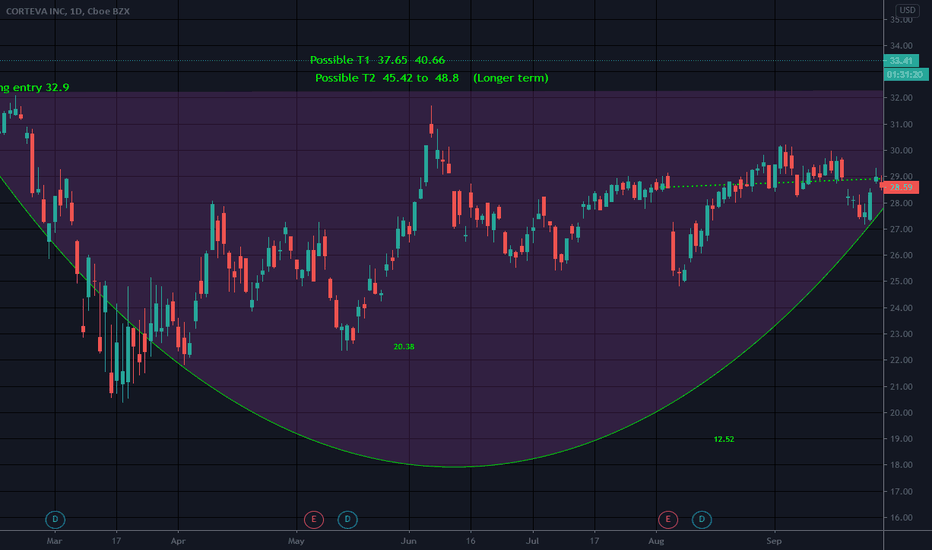The image size is (932, 550).
Task: Click the Jun label on time axis
Action: pos(408,541)
